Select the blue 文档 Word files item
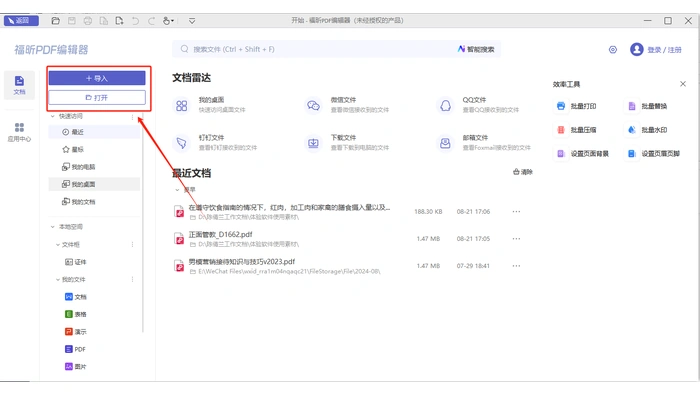700x395 pixels. click(75, 297)
